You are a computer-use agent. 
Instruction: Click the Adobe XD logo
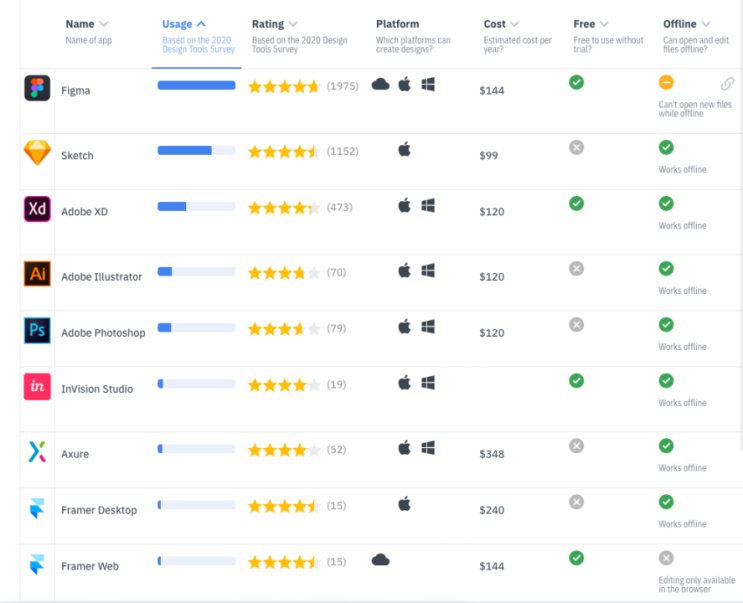pyautogui.click(x=37, y=209)
